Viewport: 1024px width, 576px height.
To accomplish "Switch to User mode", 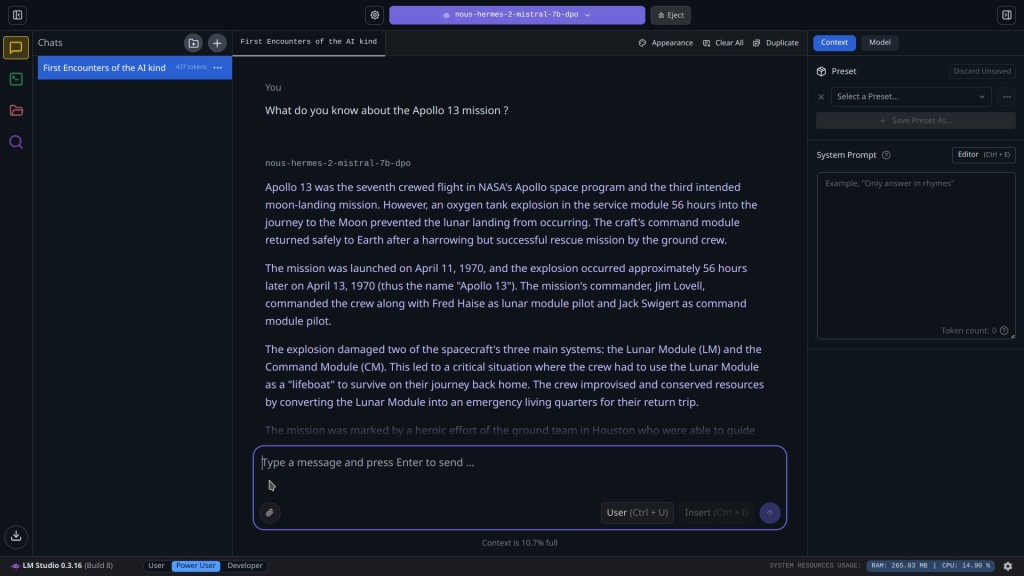I will tap(156, 566).
